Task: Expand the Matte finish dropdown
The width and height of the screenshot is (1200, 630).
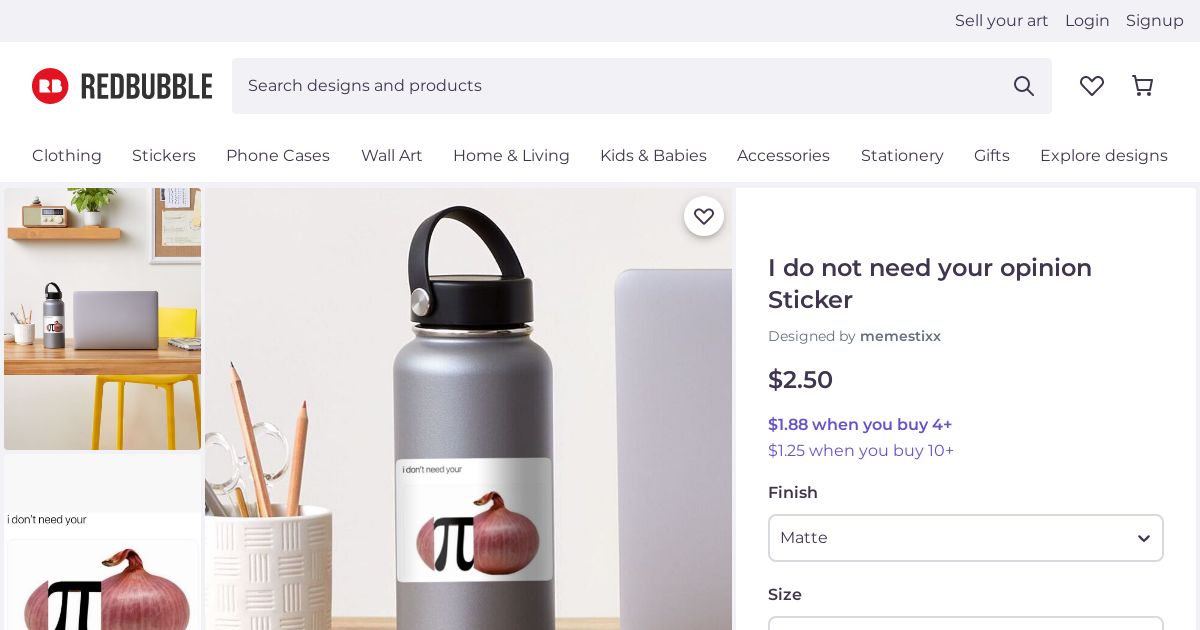Action: [966, 538]
